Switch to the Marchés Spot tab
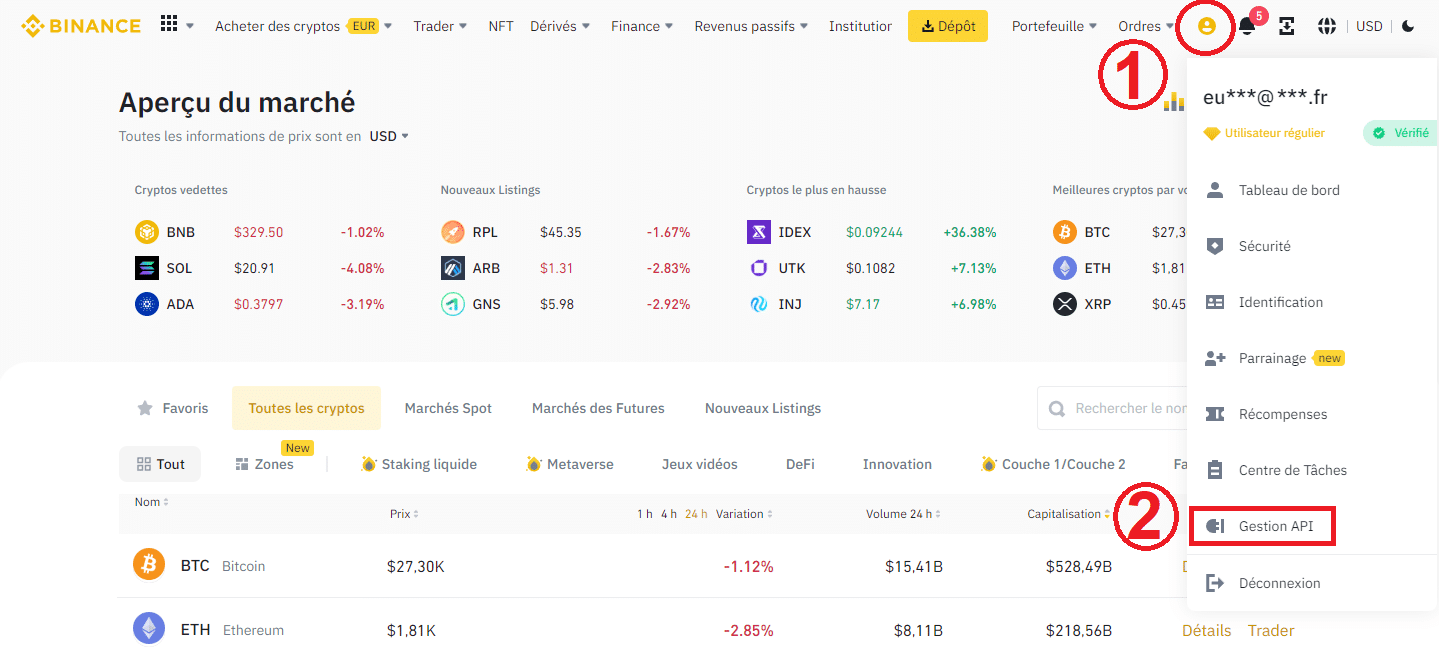1439x660 pixels. point(447,408)
